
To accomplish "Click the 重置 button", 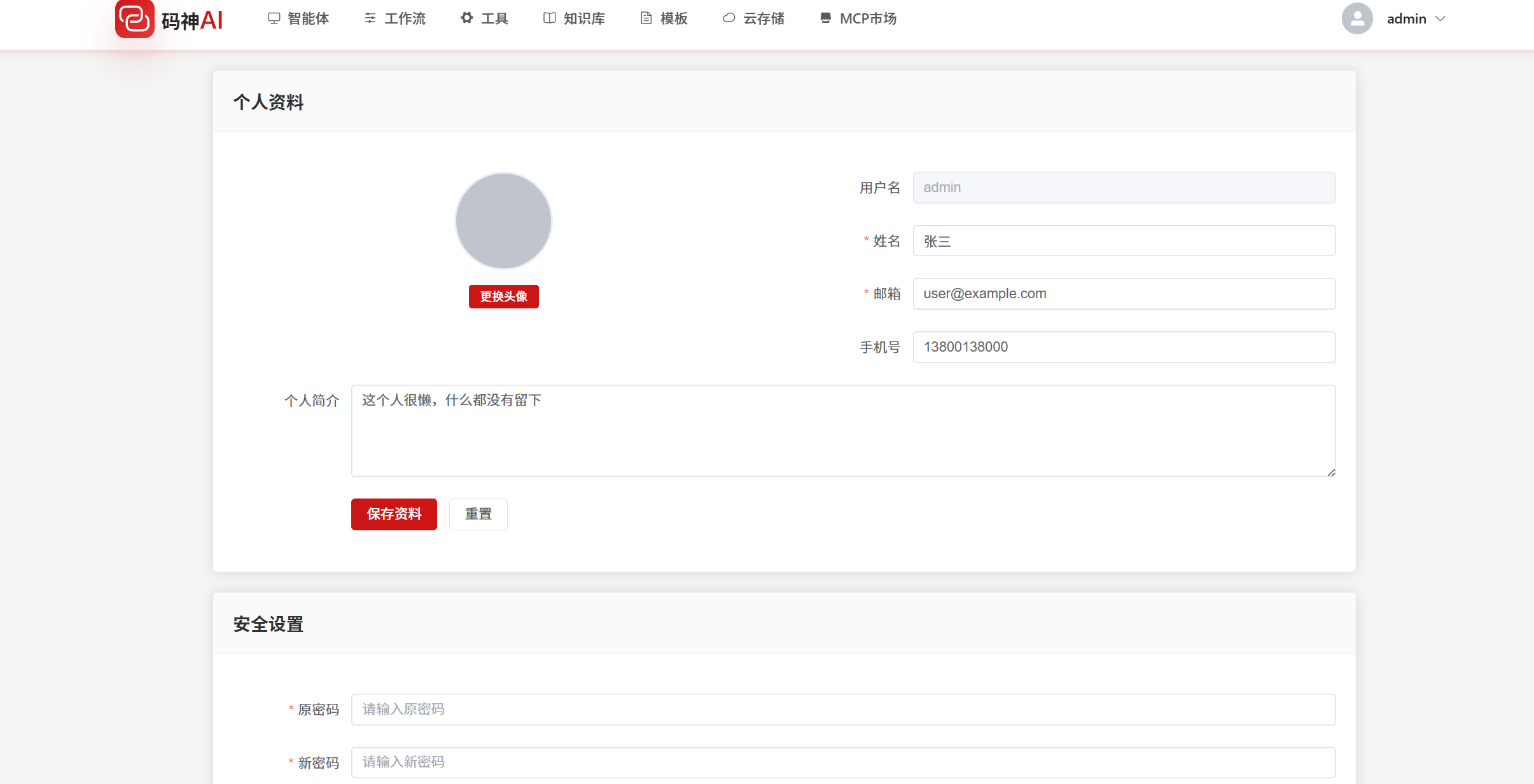I will (478, 514).
